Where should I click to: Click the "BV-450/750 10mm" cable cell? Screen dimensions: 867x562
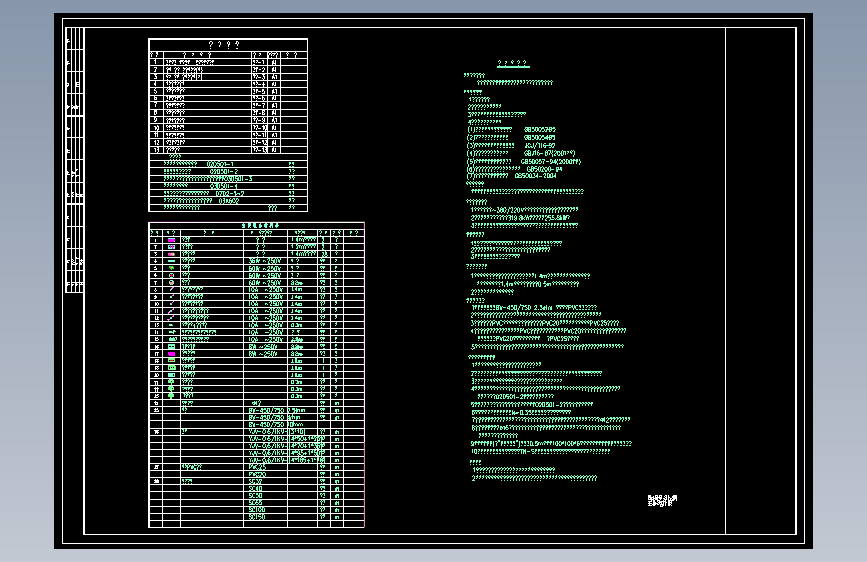click(275, 425)
